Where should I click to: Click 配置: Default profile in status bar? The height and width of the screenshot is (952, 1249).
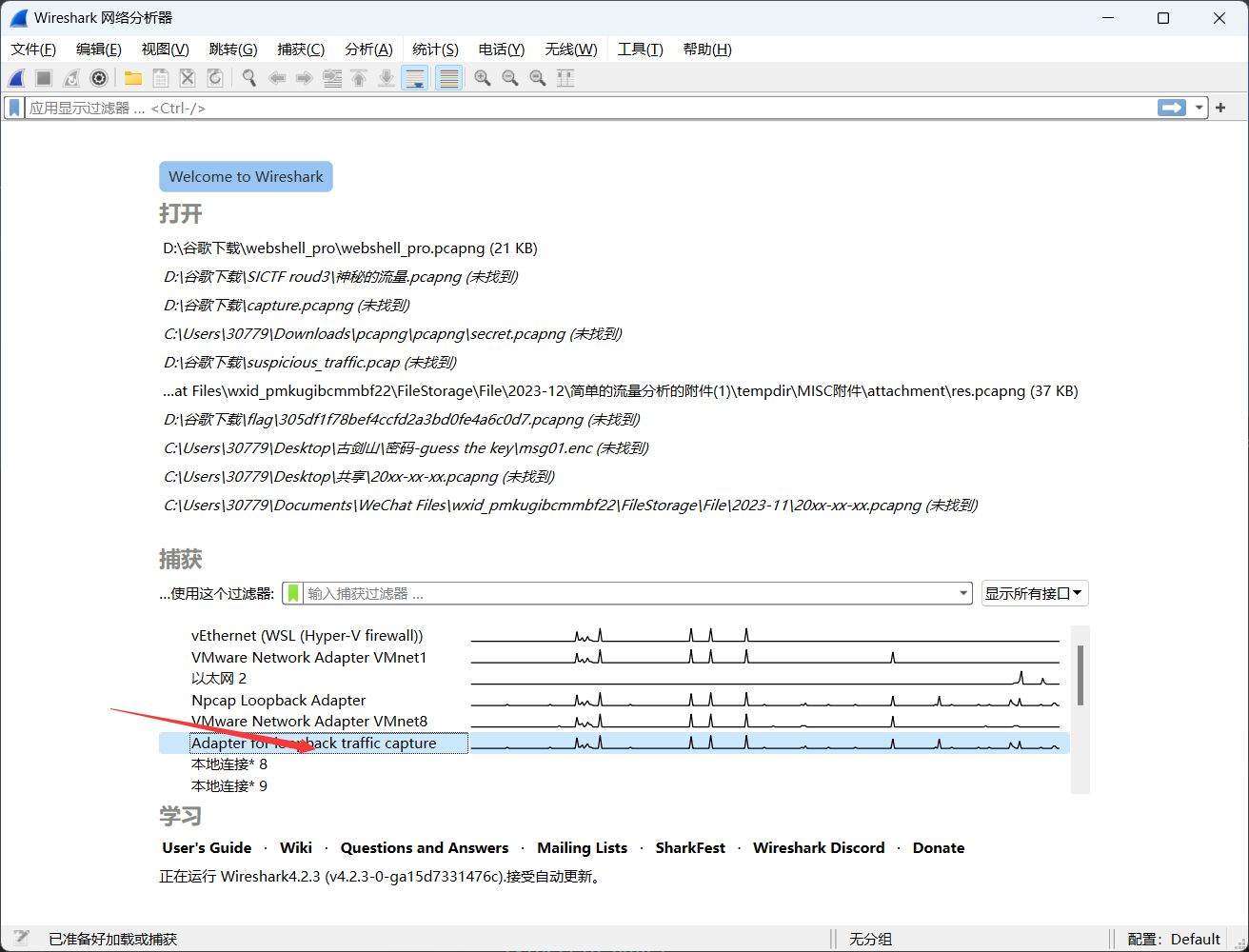tap(1174, 940)
